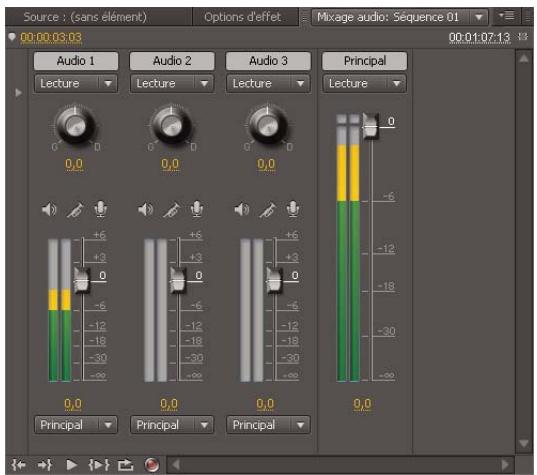Click the red Record button
Screen dimensions: 537x475
coord(151,465)
